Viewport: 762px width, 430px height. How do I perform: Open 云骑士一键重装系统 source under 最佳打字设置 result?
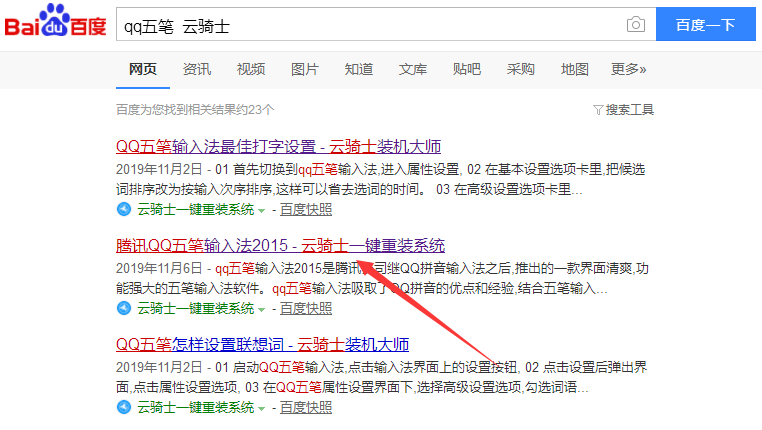coord(196,209)
